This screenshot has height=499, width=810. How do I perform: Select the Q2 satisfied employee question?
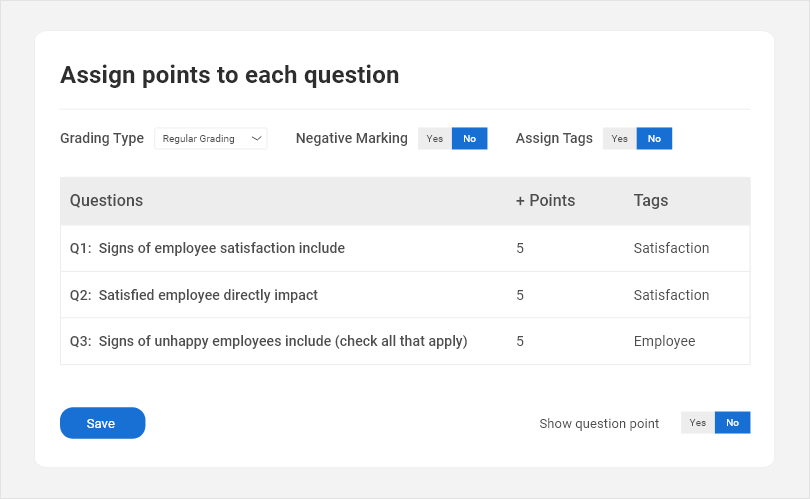[x=194, y=295]
